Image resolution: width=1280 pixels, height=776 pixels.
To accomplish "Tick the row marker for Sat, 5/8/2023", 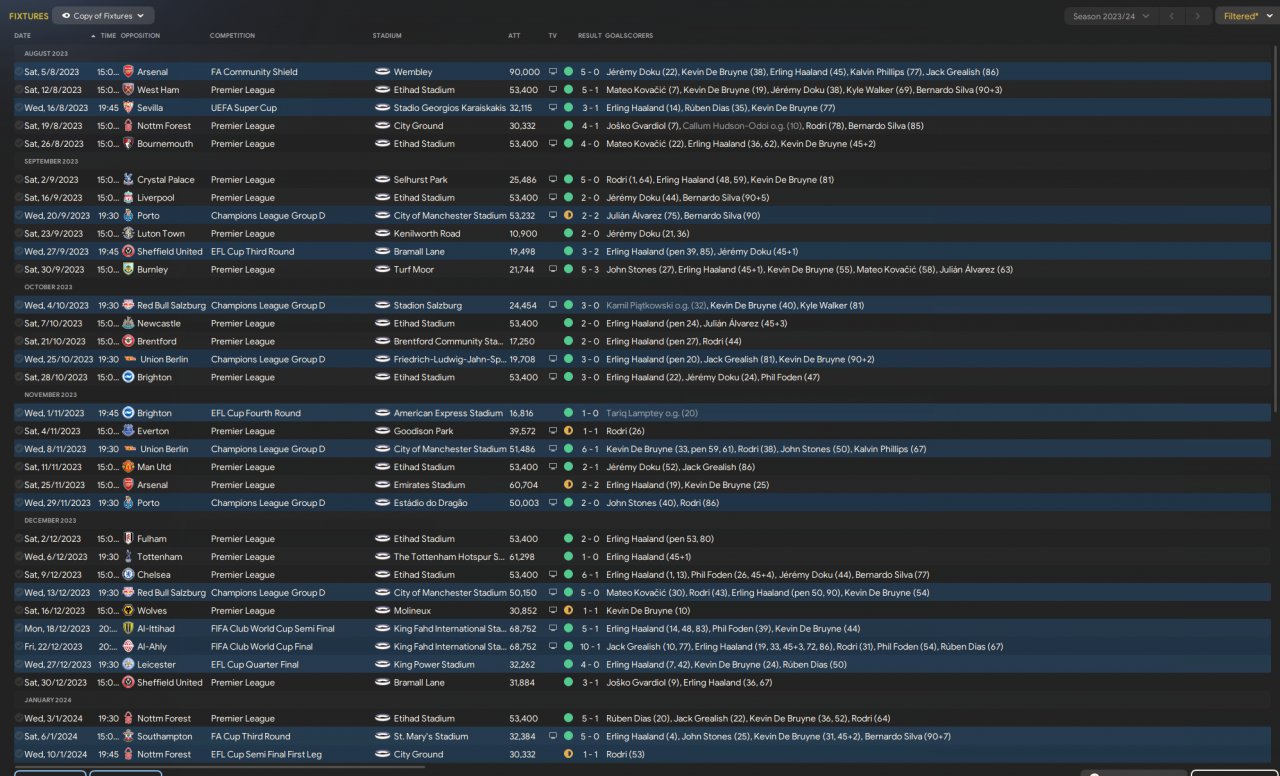I will pyautogui.click(x=18, y=72).
